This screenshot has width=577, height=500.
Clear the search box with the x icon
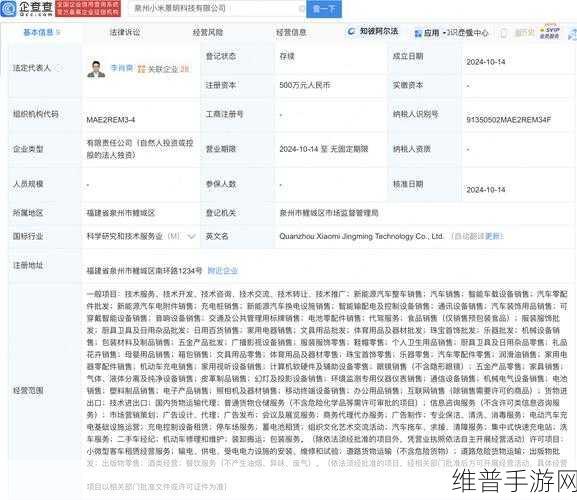point(301,8)
